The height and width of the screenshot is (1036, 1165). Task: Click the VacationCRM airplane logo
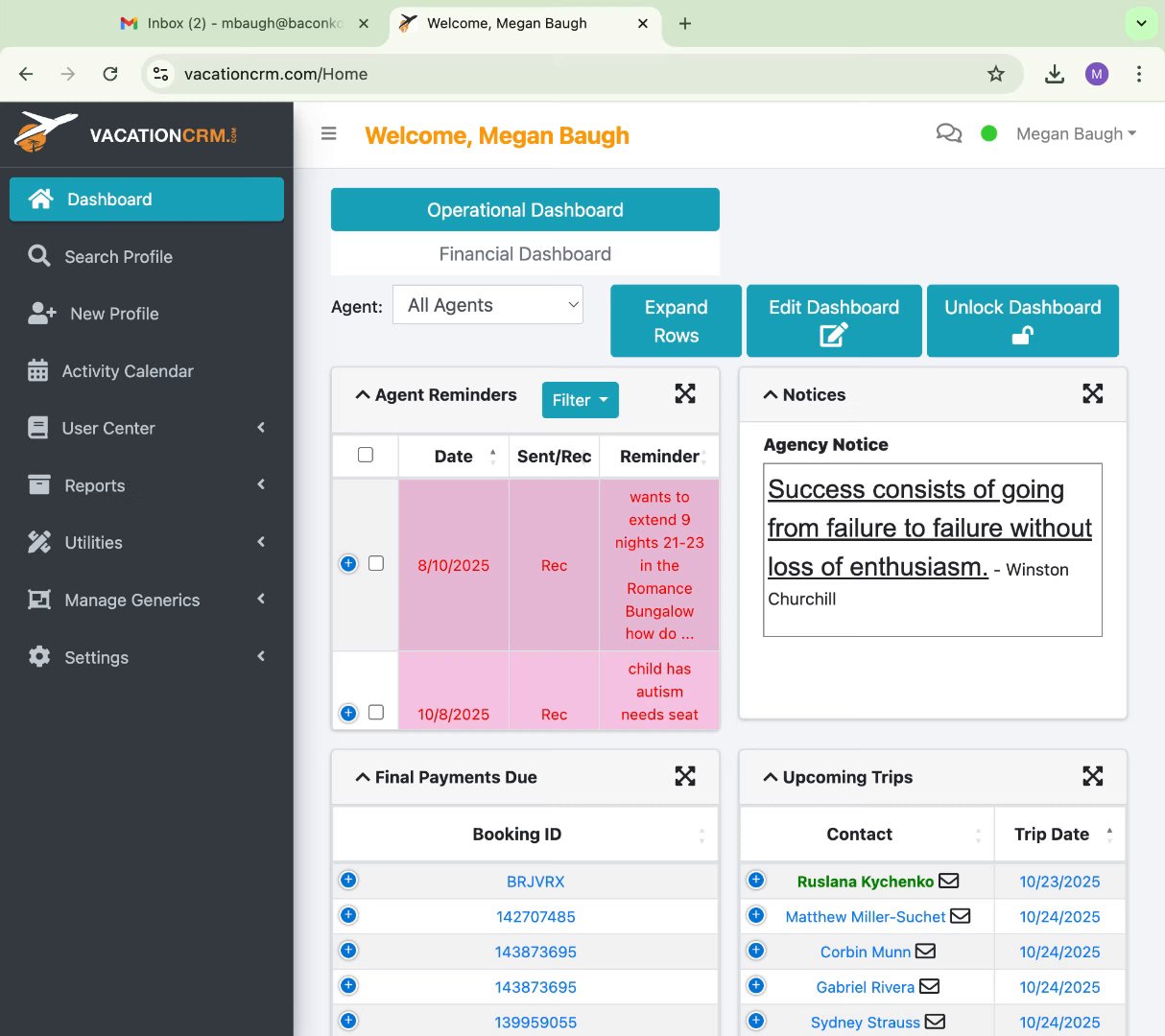coord(45,132)
